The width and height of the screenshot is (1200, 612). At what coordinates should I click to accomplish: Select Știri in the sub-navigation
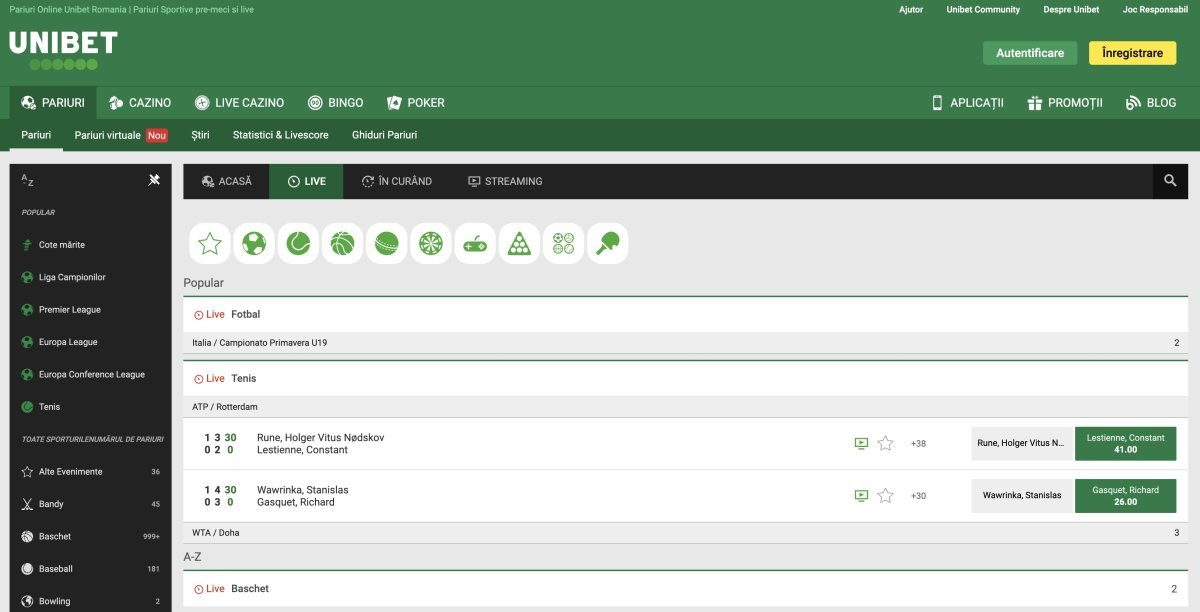[200, 135]
